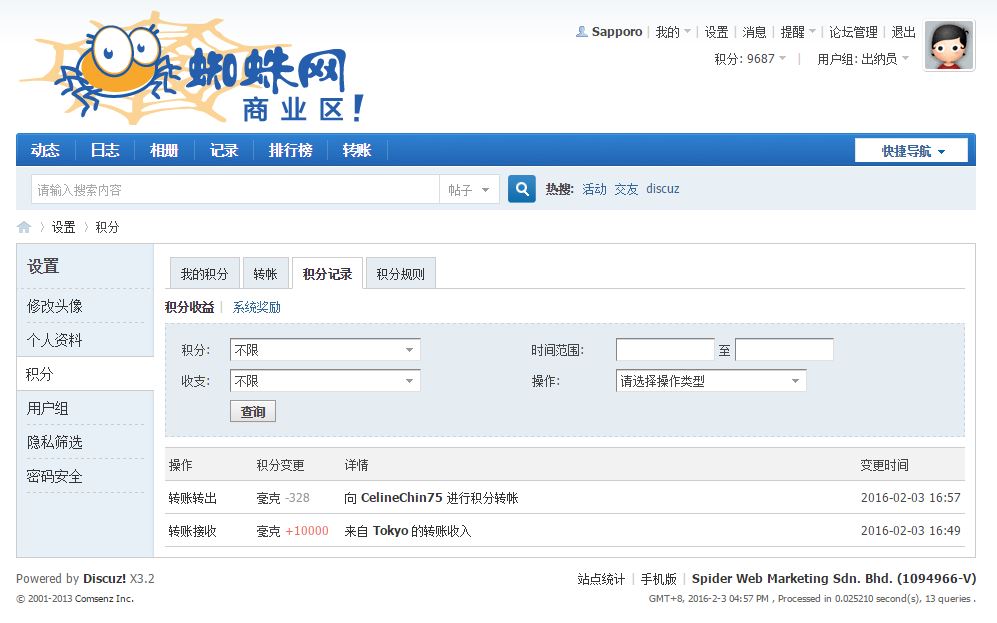Image resolution: width=997 pixels, height=623 pixels.
Task: Click the home icon in breadcrumb
Action: 24,227
